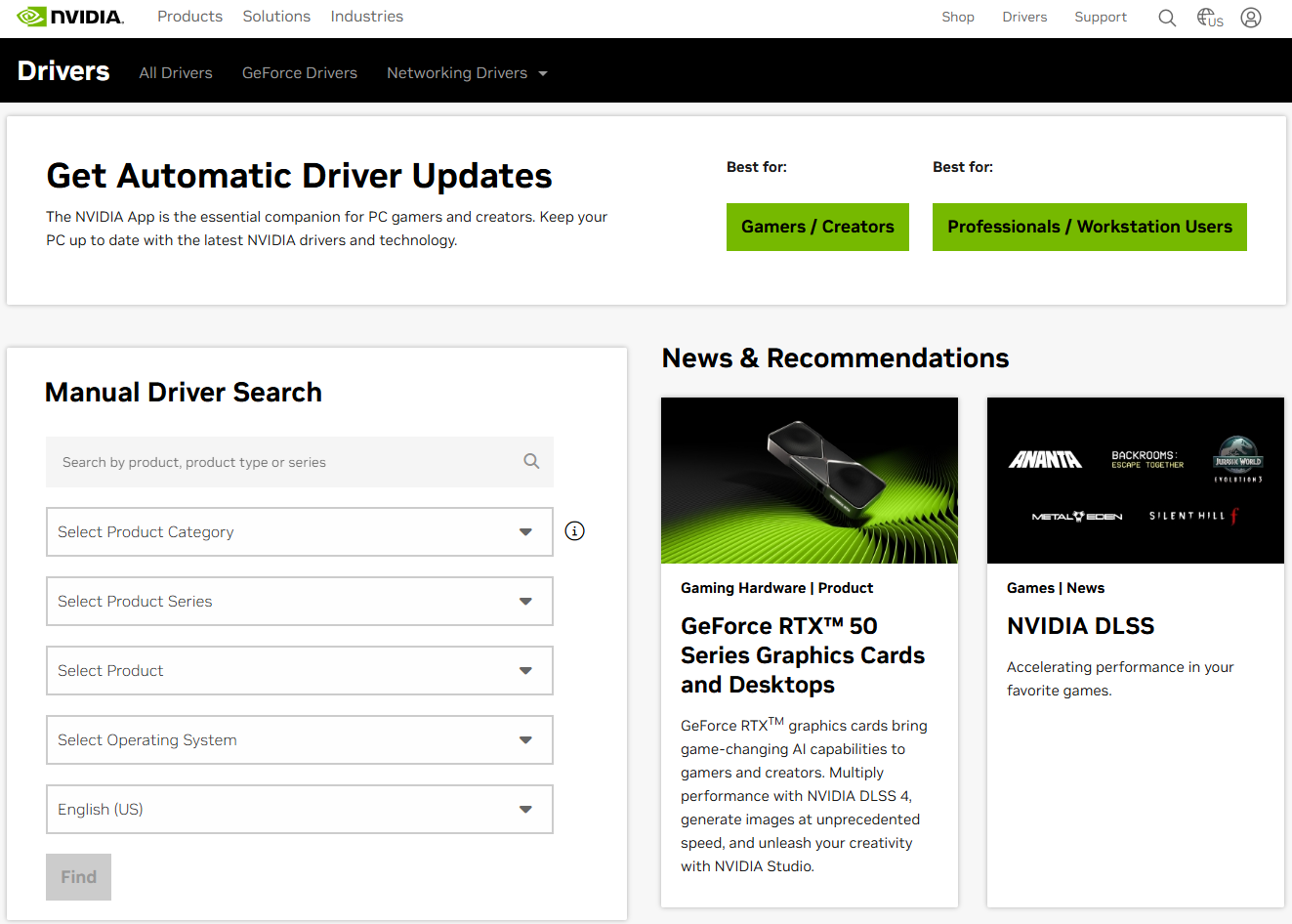
Task: Open the Industries menu
Action: [366, 17]
